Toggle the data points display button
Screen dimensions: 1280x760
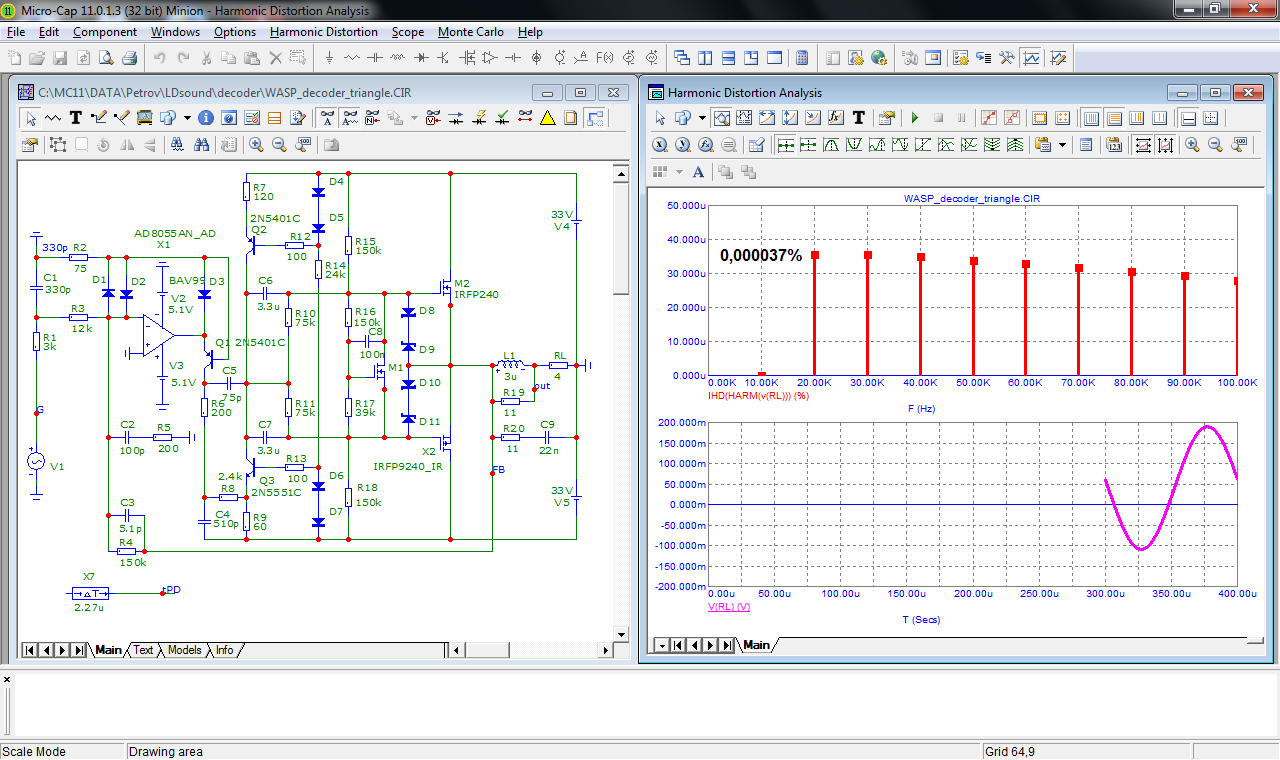(988, 118)
